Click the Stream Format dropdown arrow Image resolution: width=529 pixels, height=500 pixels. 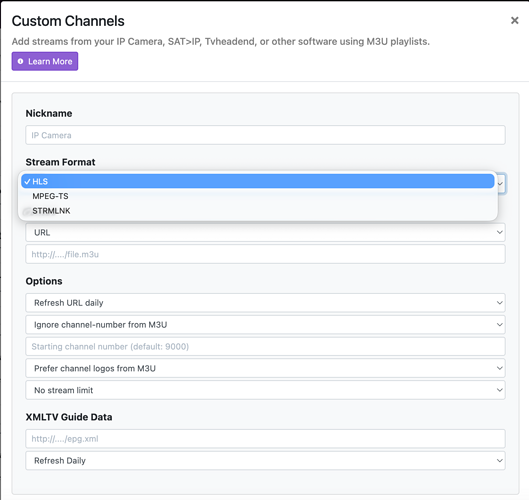coord(500,184)
